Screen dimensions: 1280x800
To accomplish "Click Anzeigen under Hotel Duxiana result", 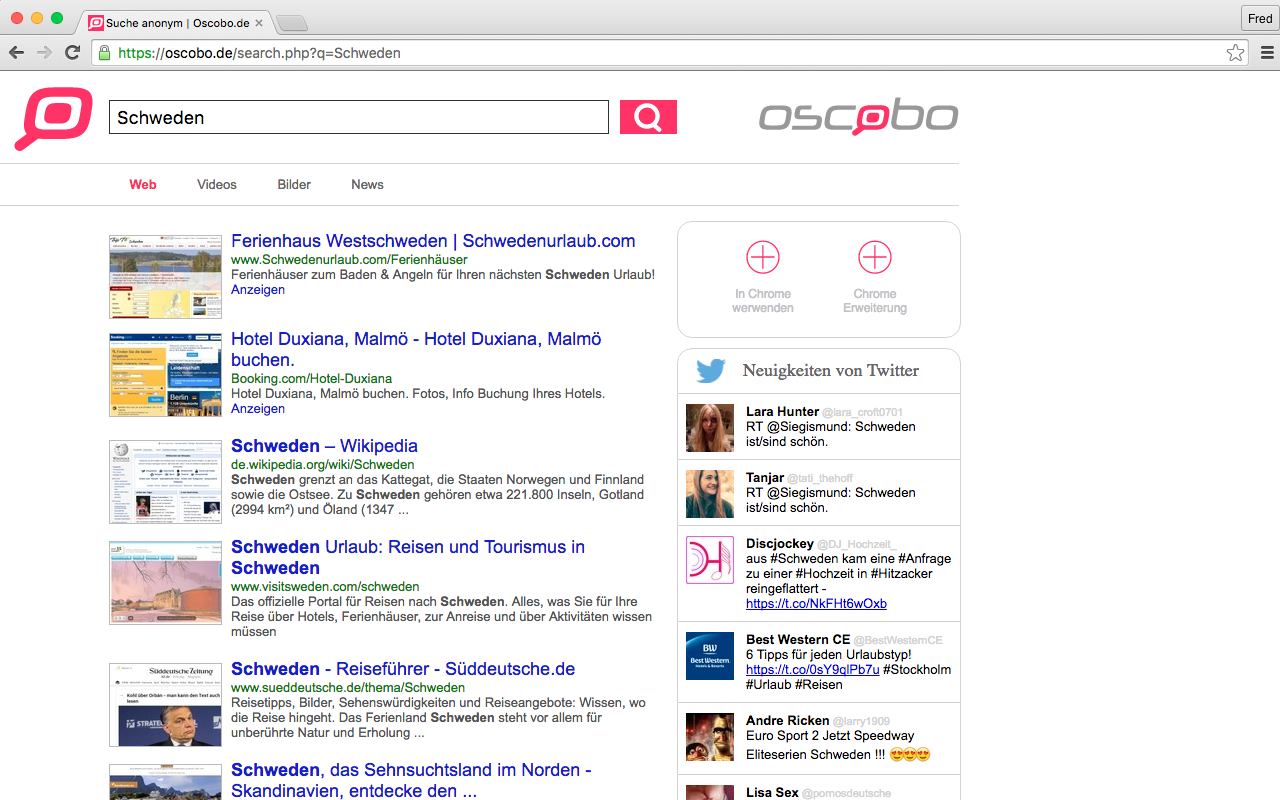I will [x=258, y=409].
